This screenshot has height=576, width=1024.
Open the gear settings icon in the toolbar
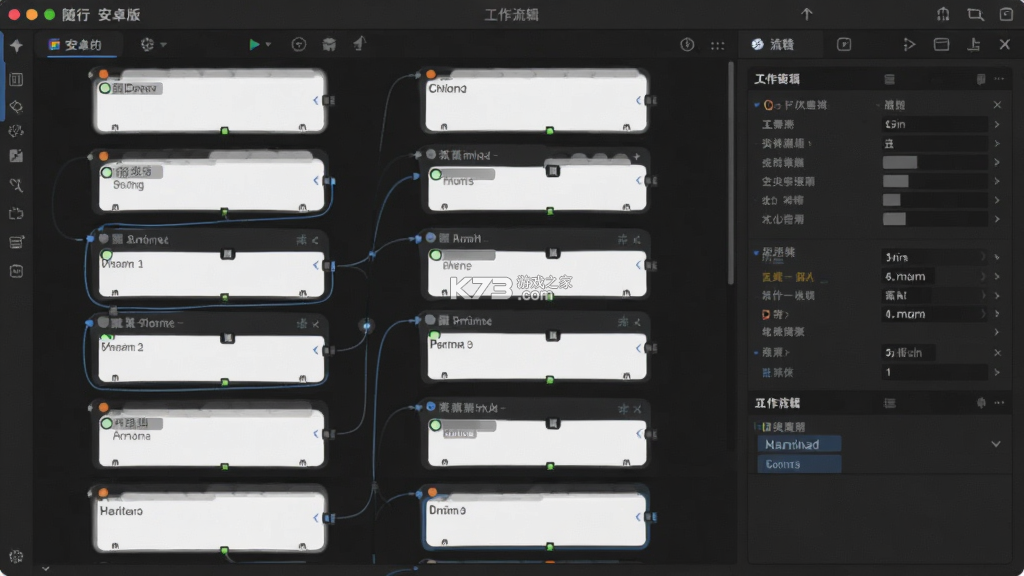click(x=148, y=44)
